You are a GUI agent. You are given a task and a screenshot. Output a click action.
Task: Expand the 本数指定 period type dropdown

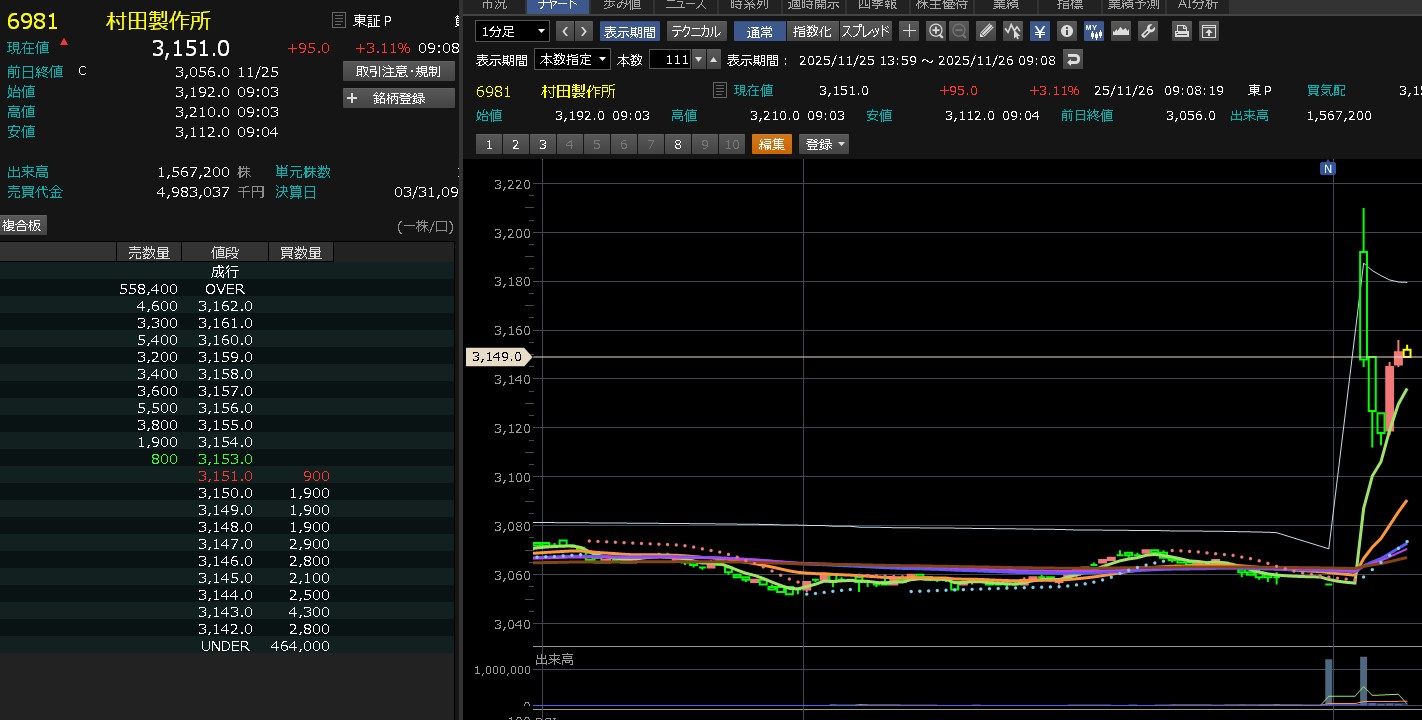(x=572, y=60)
